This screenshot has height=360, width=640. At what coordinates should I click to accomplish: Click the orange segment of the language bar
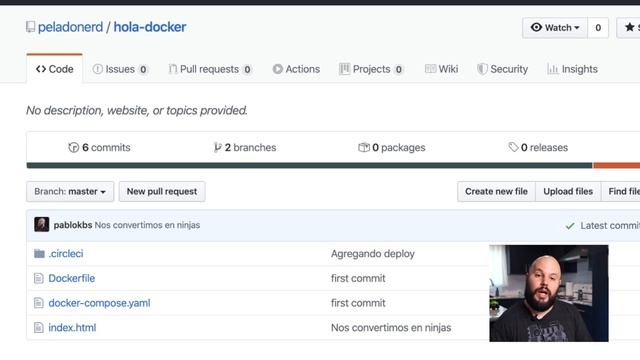(616, 165)
